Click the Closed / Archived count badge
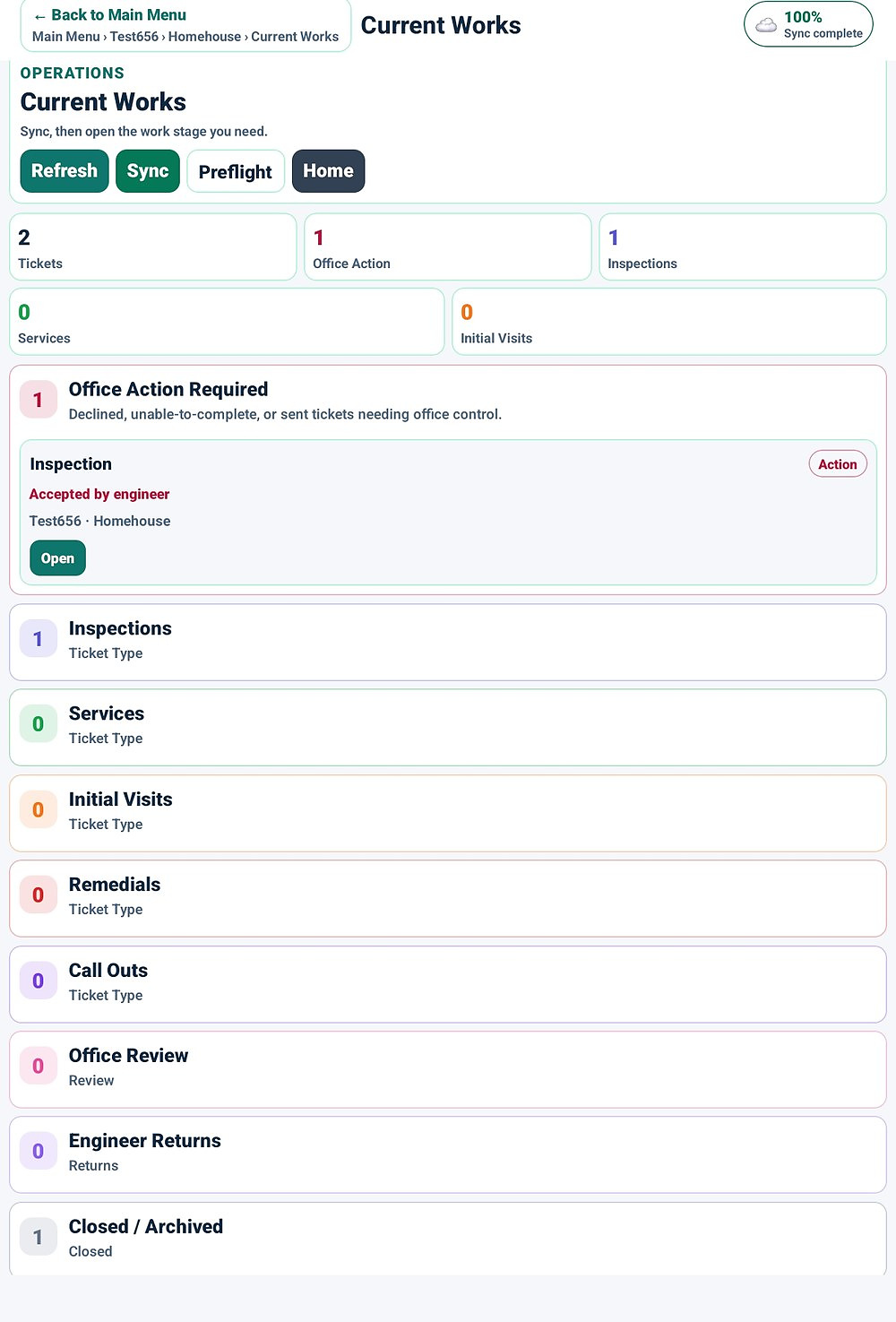 tap(39, 1238)
